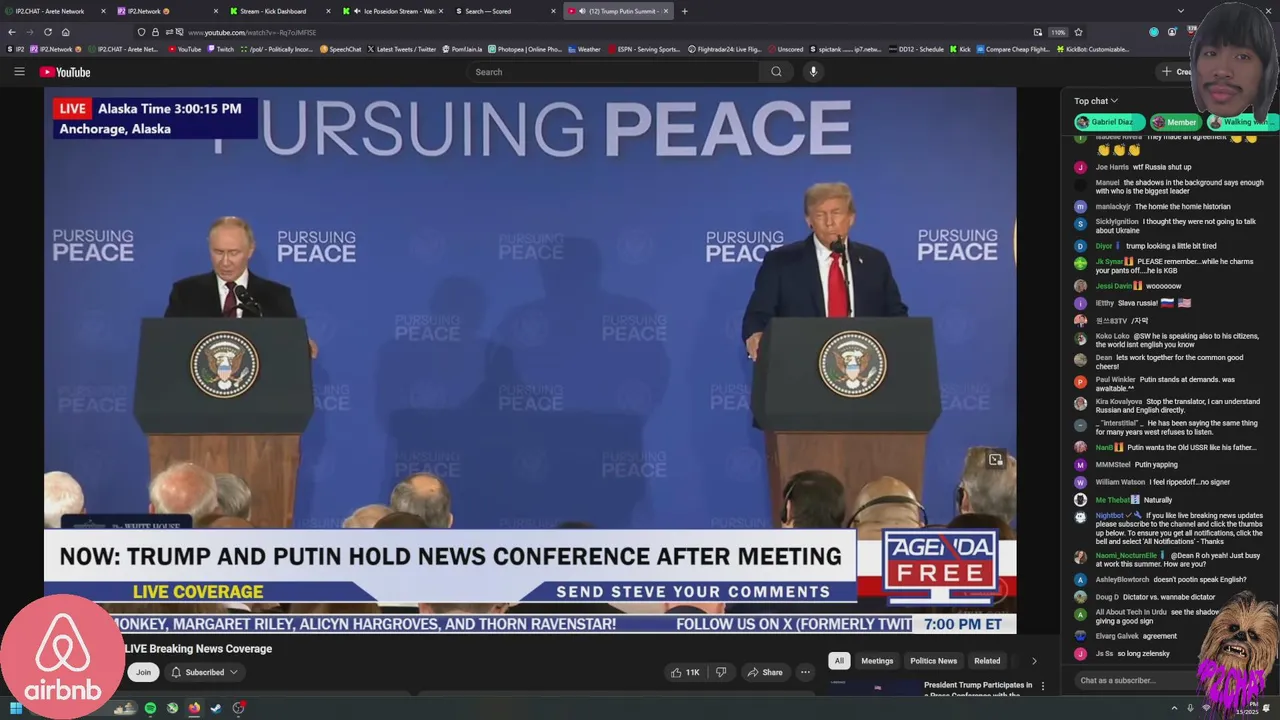This screenshot has height=720, width=1280.
Task: Open options for President Trump video suggestion
Action: coord(1043,686)
